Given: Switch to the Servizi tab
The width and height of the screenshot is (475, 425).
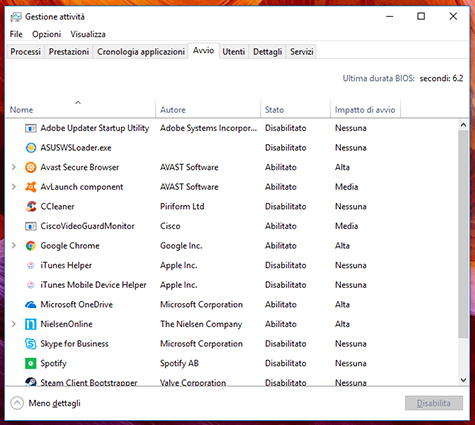Looking at the screenshot, I should click(301, 52).
